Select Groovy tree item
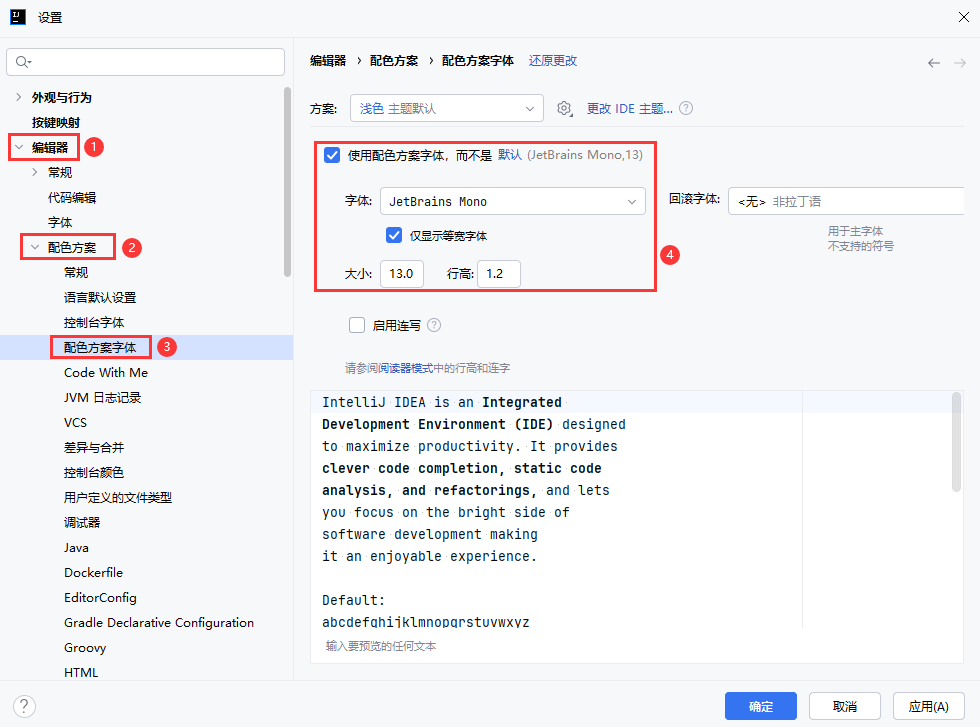Screen dimensions: 980x727 click(85, 648)
